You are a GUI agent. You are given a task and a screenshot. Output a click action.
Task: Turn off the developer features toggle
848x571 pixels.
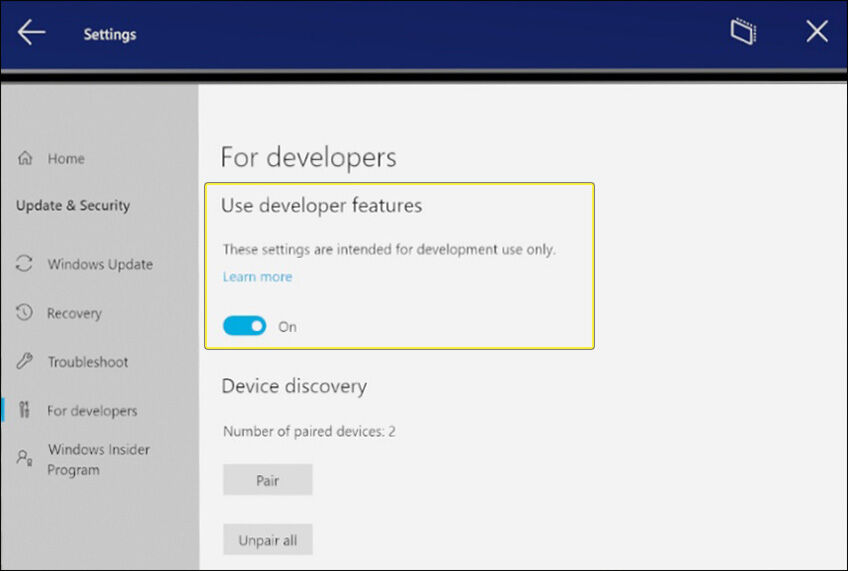[x=244, y=326]
